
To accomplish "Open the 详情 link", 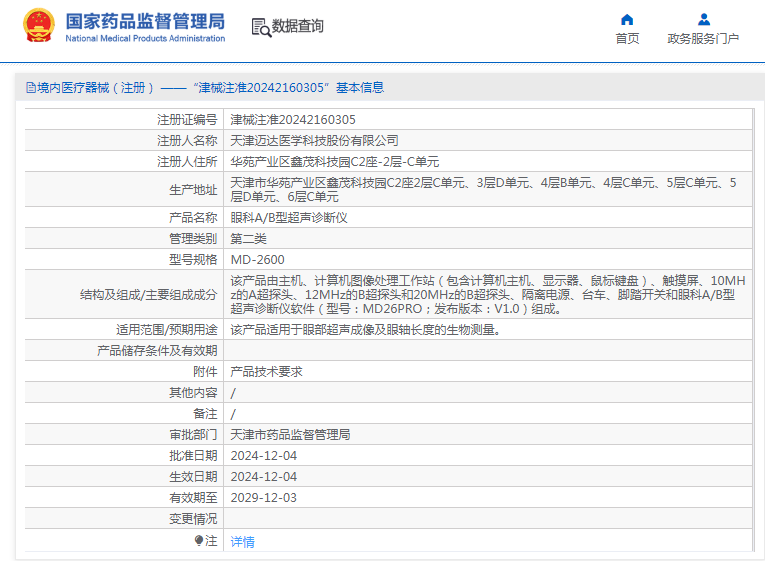I will pos(242,541).
